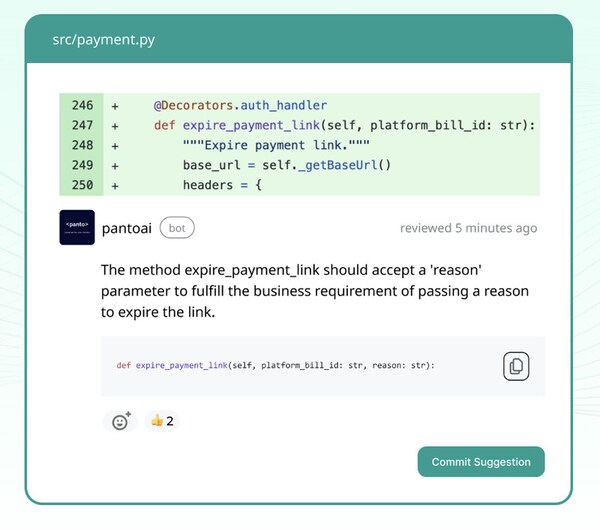Select line number 249 in the diff
The image size is (600, 529).
pos(82,165)
